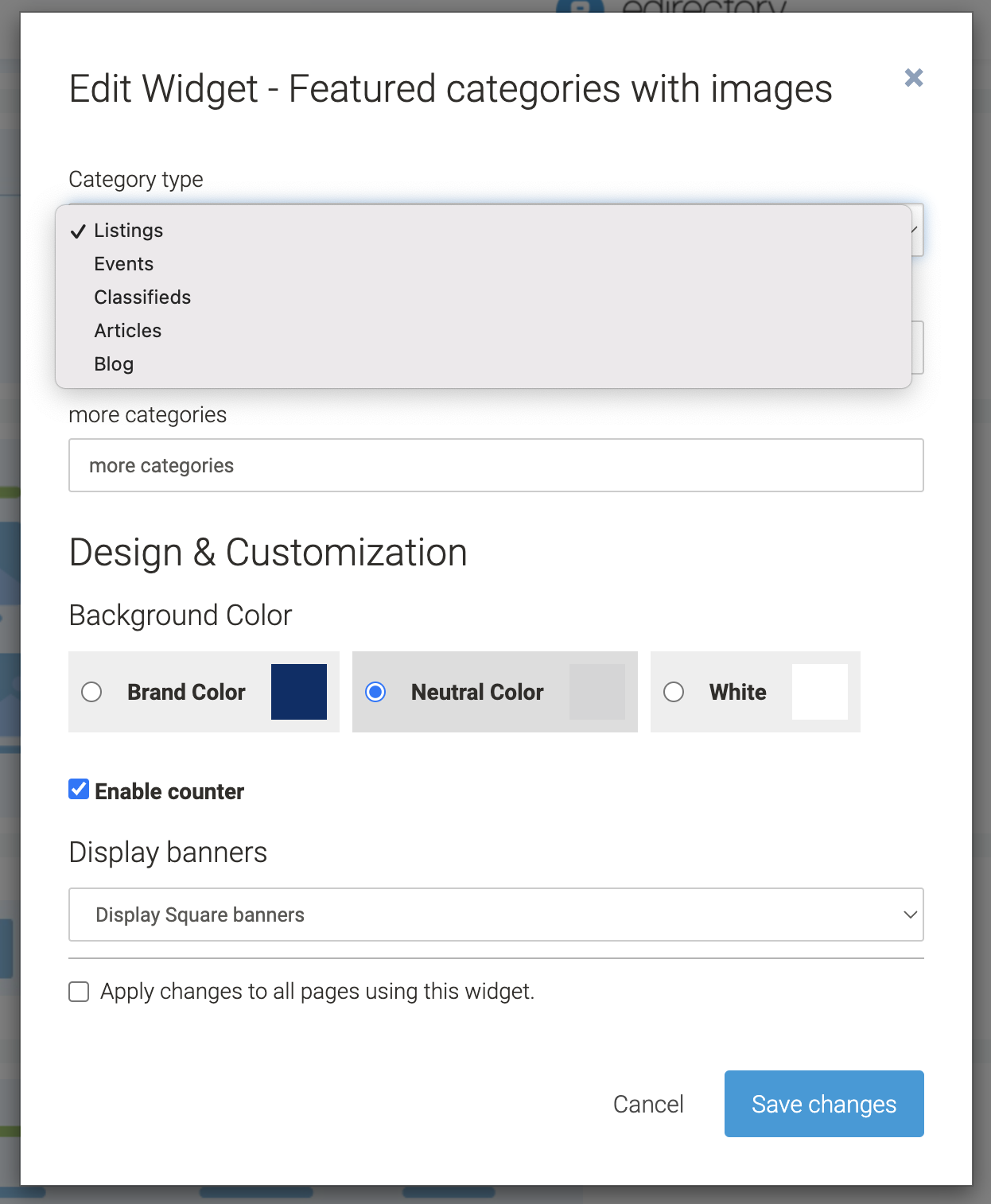Click the Save changes button

(x=823, y=1104)
